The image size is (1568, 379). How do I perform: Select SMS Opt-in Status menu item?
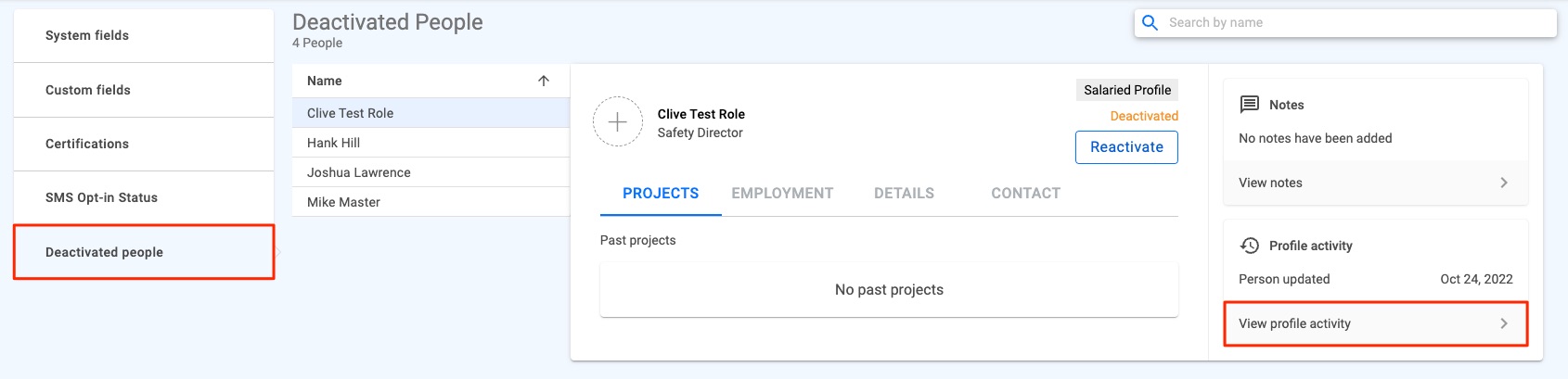144,197
